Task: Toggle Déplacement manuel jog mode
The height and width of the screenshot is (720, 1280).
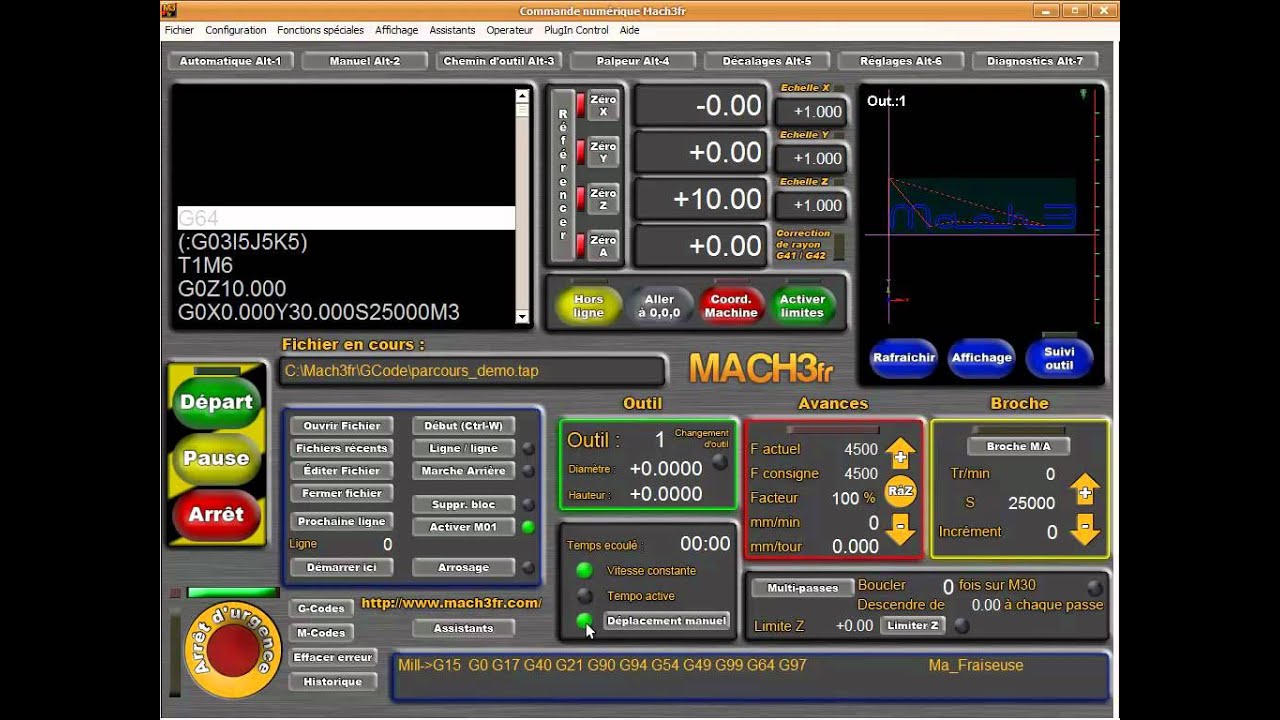Action: tap(666, 621)
